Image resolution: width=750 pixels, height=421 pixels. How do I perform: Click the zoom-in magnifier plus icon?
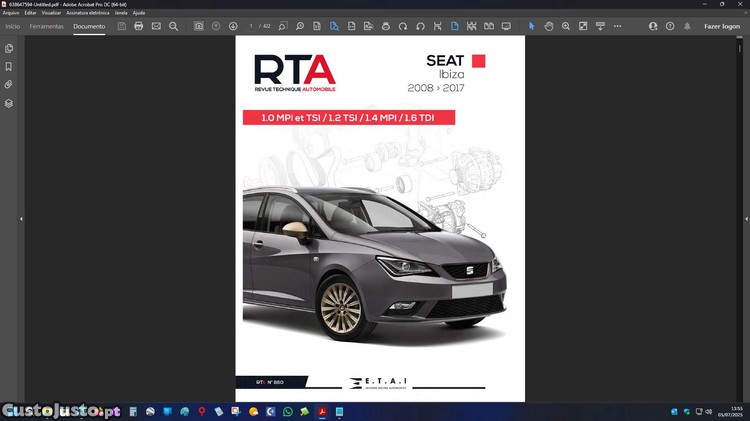[x=566, y=26]
